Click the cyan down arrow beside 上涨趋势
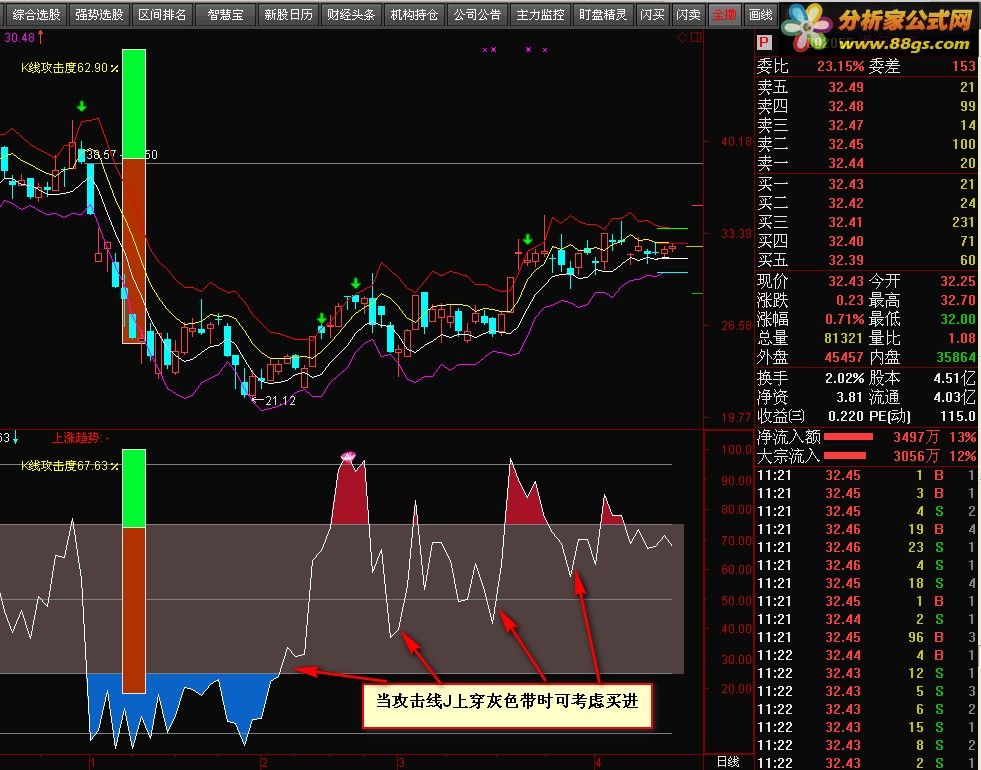The height and width of the screenshot is (770, 981). (x=16, y=437)
